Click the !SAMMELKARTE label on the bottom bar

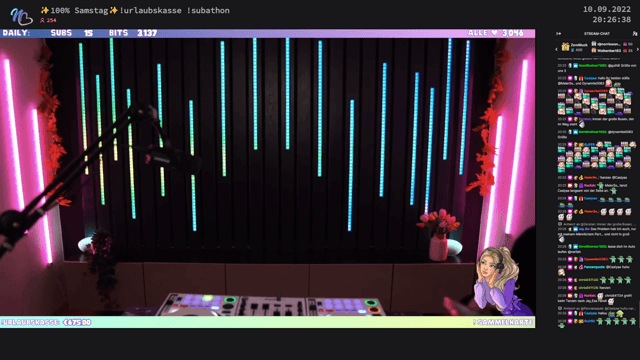pyautogui.click(x=503, y=322)
